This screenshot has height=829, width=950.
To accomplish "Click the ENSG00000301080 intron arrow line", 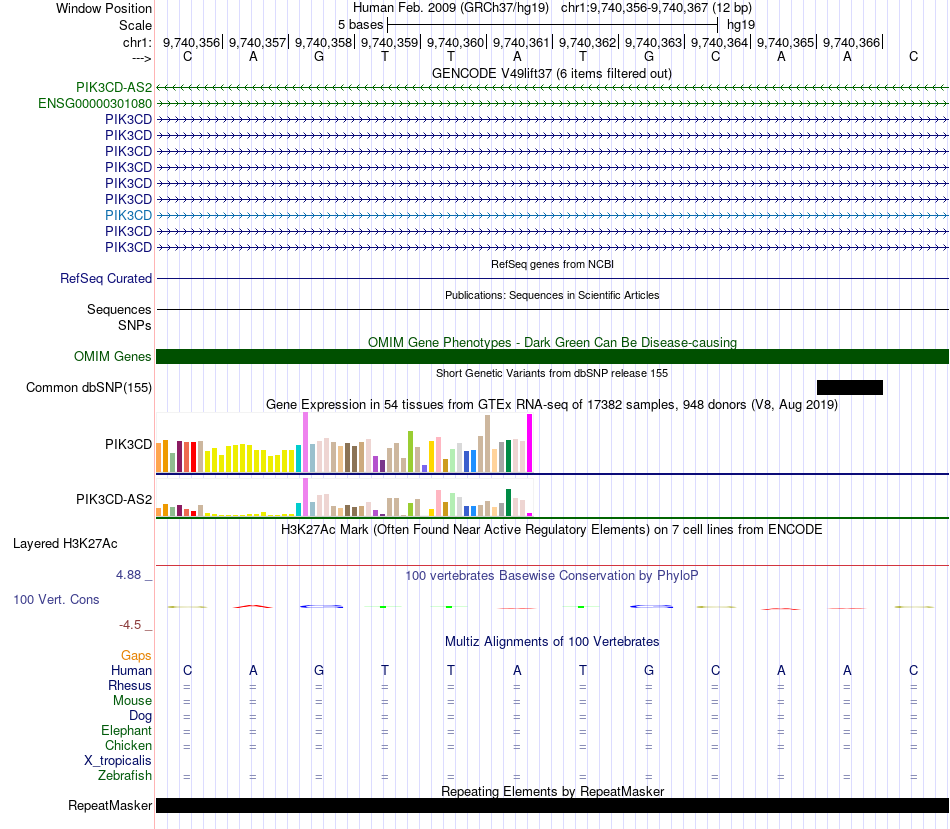I will point(552,104).
